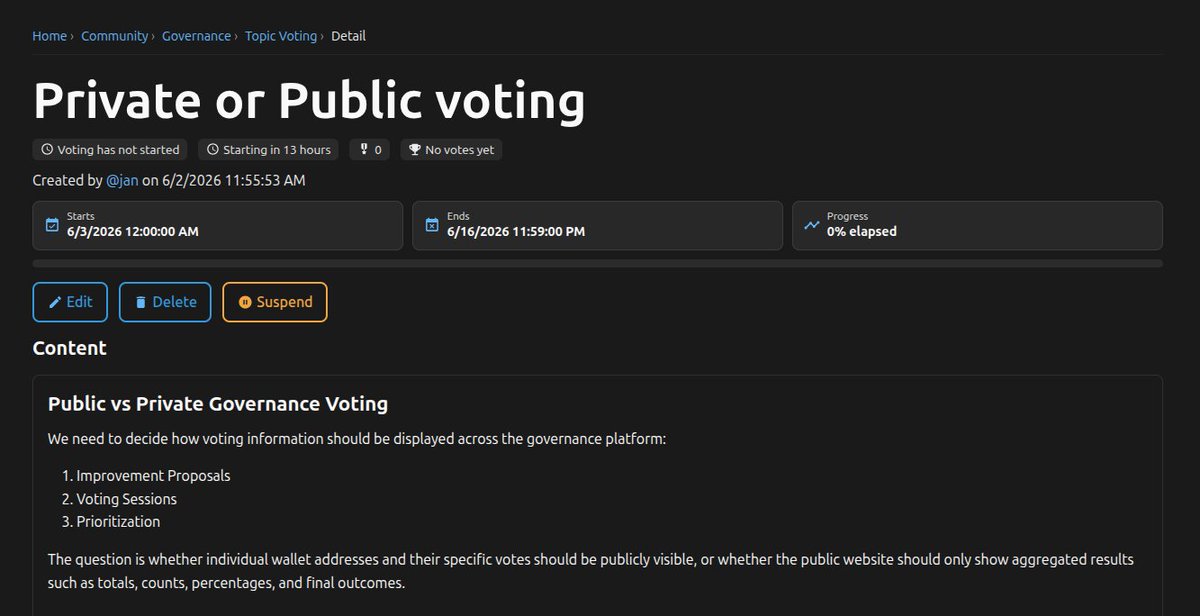Click the voting progress bar

click(598, 263)
